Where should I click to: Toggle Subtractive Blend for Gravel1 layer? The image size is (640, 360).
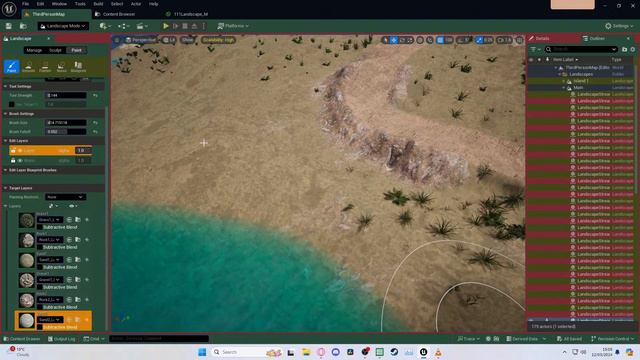click(x=40, y=287)
